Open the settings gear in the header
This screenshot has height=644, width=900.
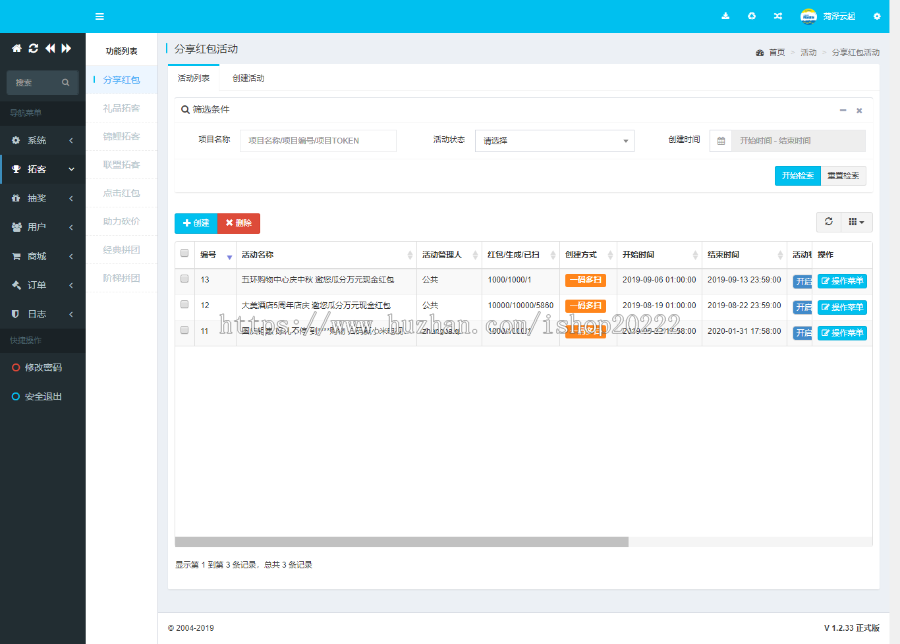click(877, 17)
